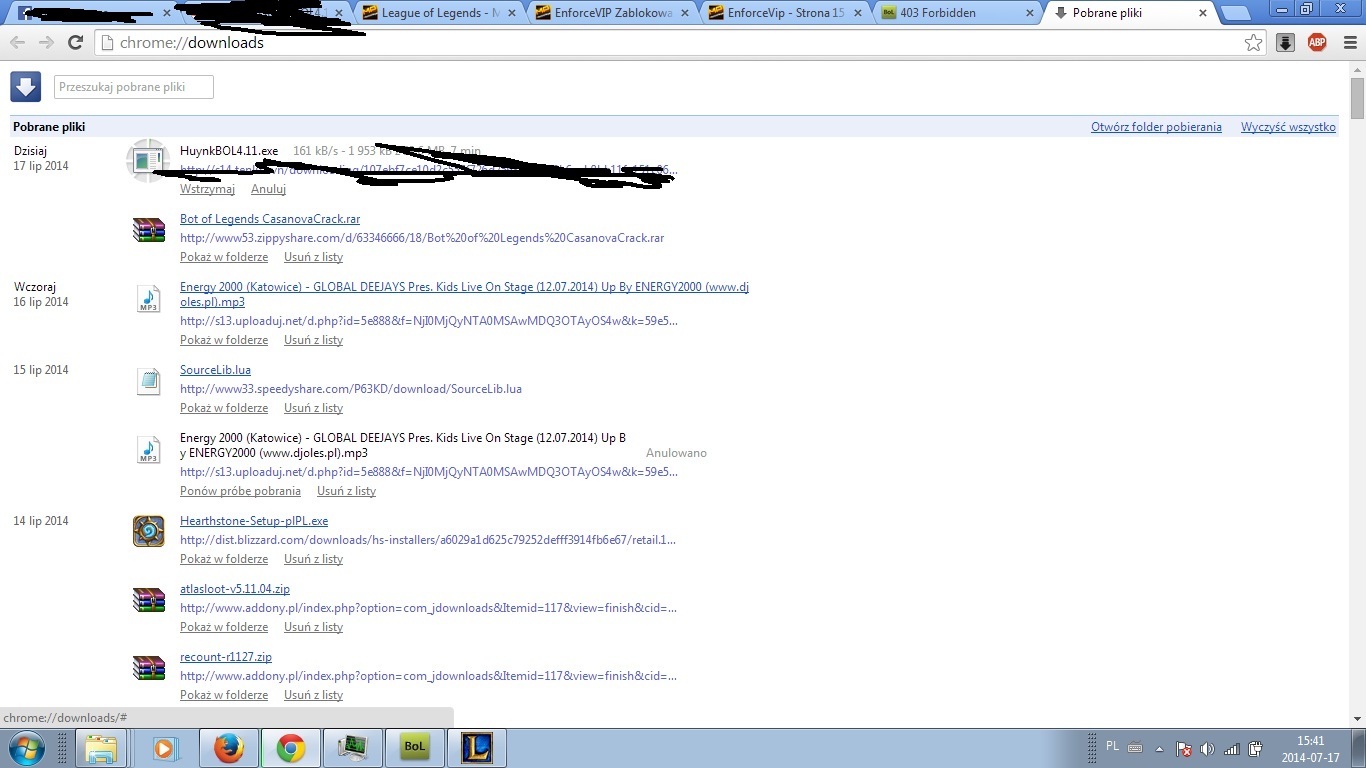1366x768 pixels.
Task: Open Hearthstone-Setup-plPL.exe file link
Action: [254, 521]
